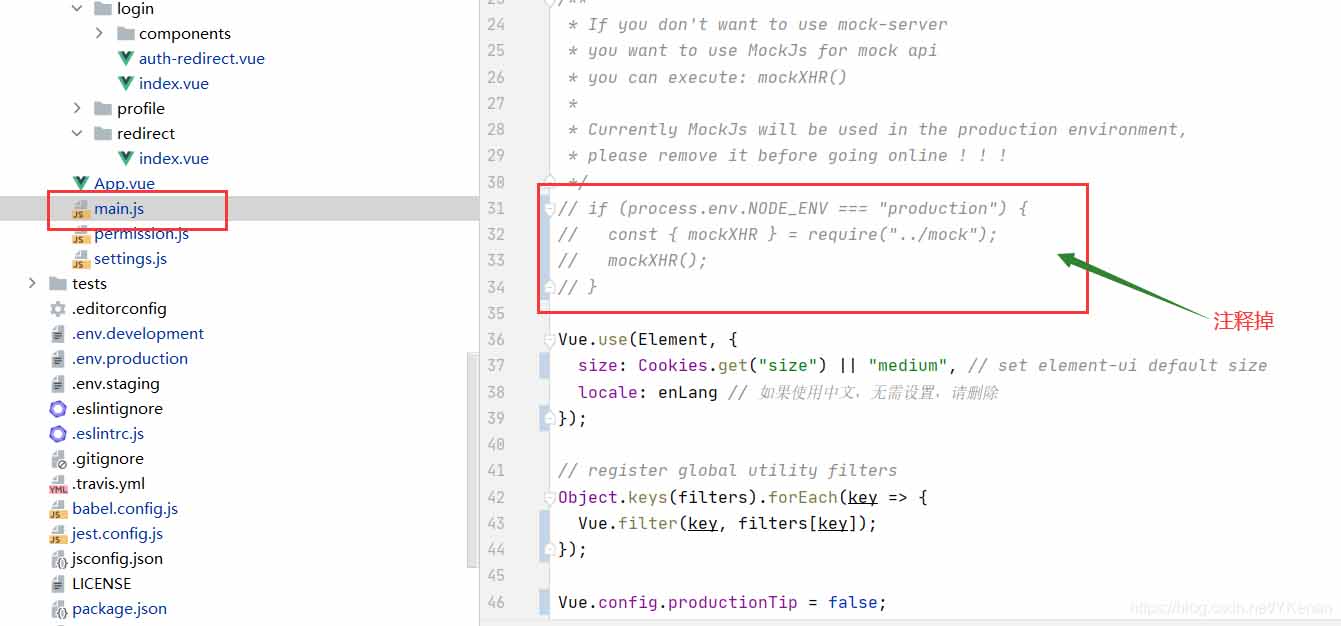
Task: Click the "medium" string on line 37
Action: tap(907, 366)
